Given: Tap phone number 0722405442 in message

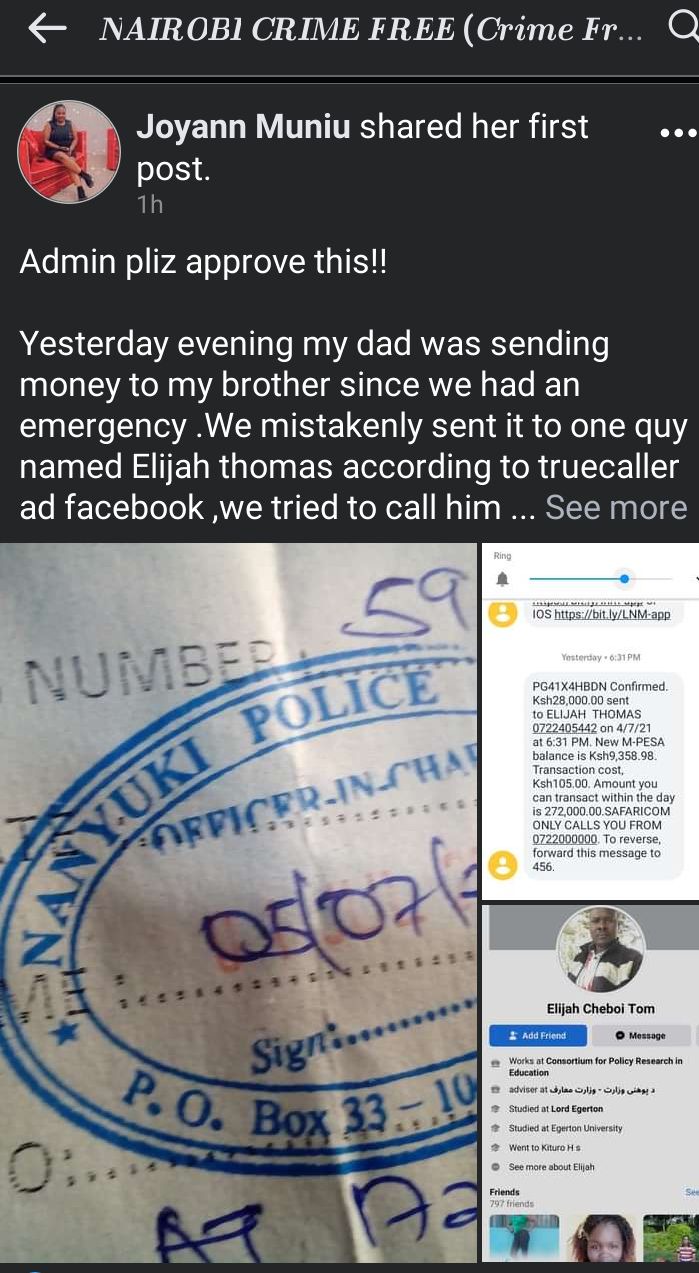Looking at the screenshot, I should coord(566,729).
